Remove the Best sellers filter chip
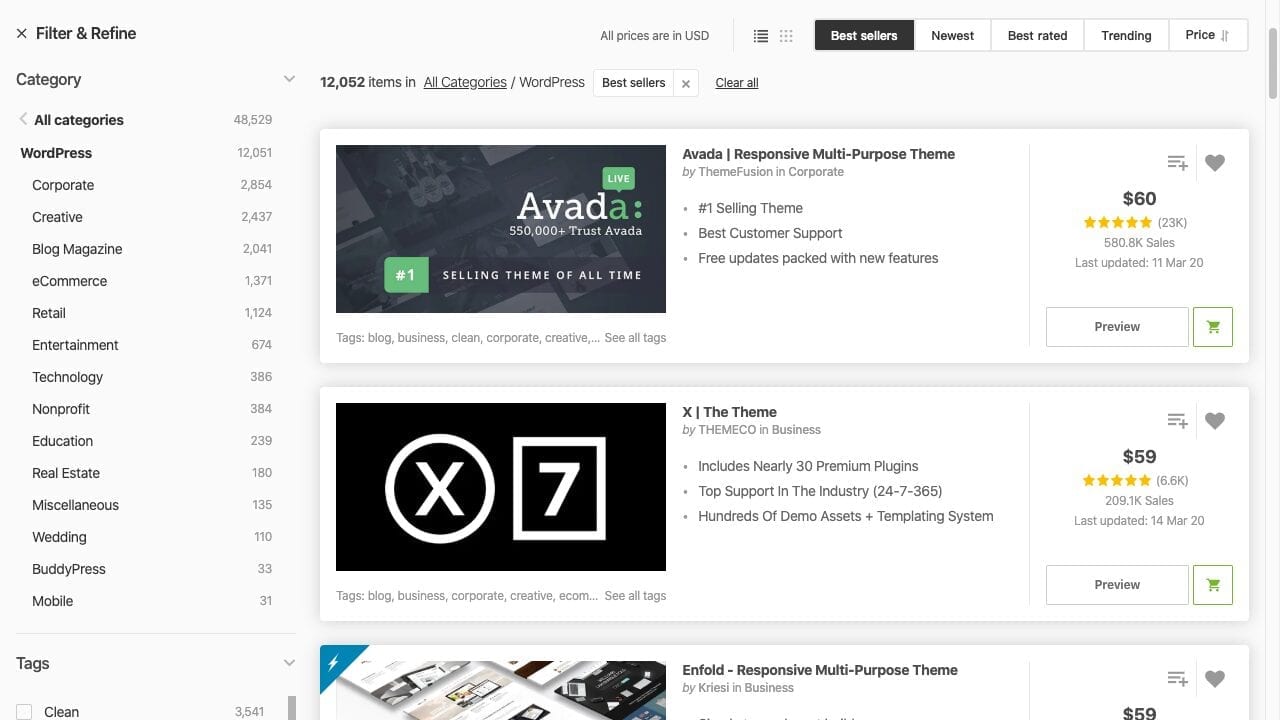 point(686,84)
